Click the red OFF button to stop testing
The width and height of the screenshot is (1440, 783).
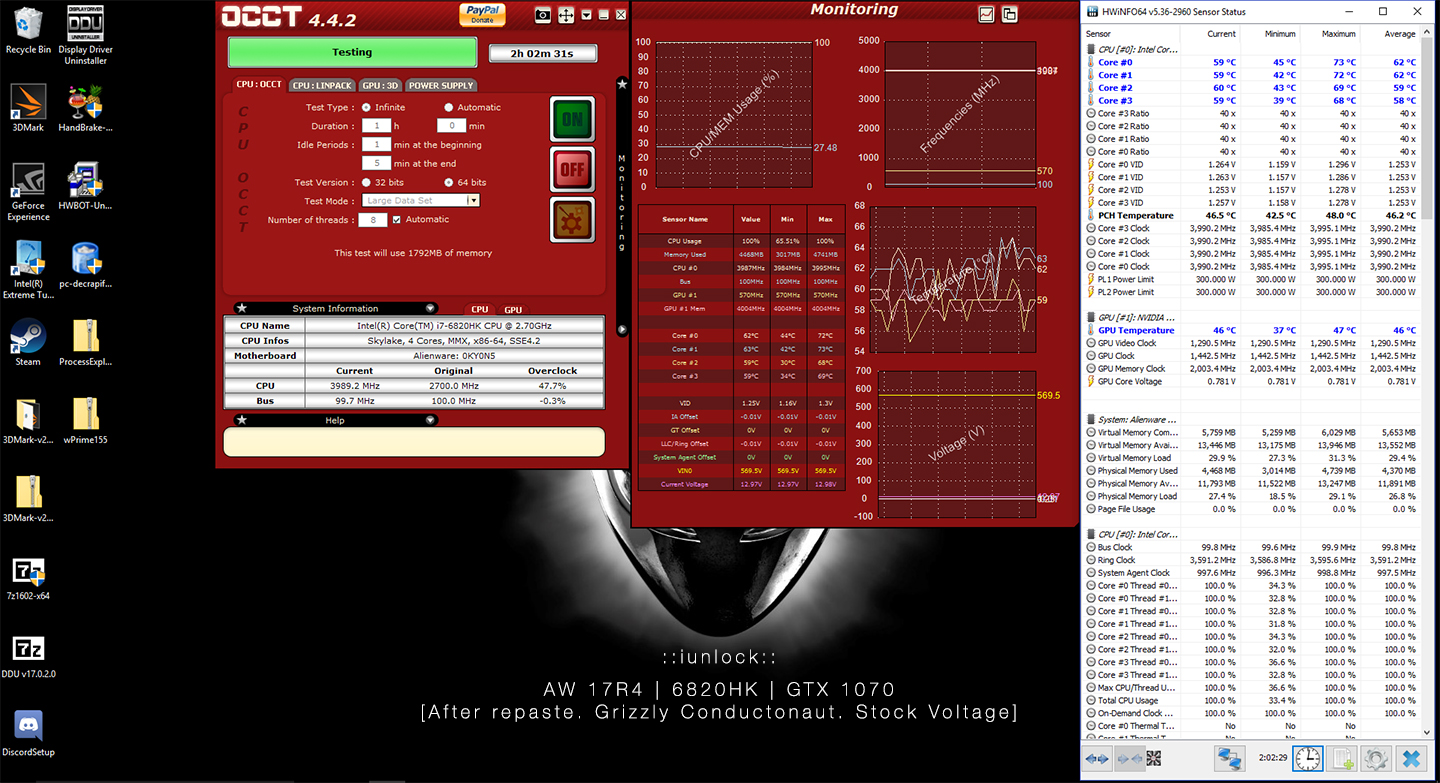coord(572,169)
